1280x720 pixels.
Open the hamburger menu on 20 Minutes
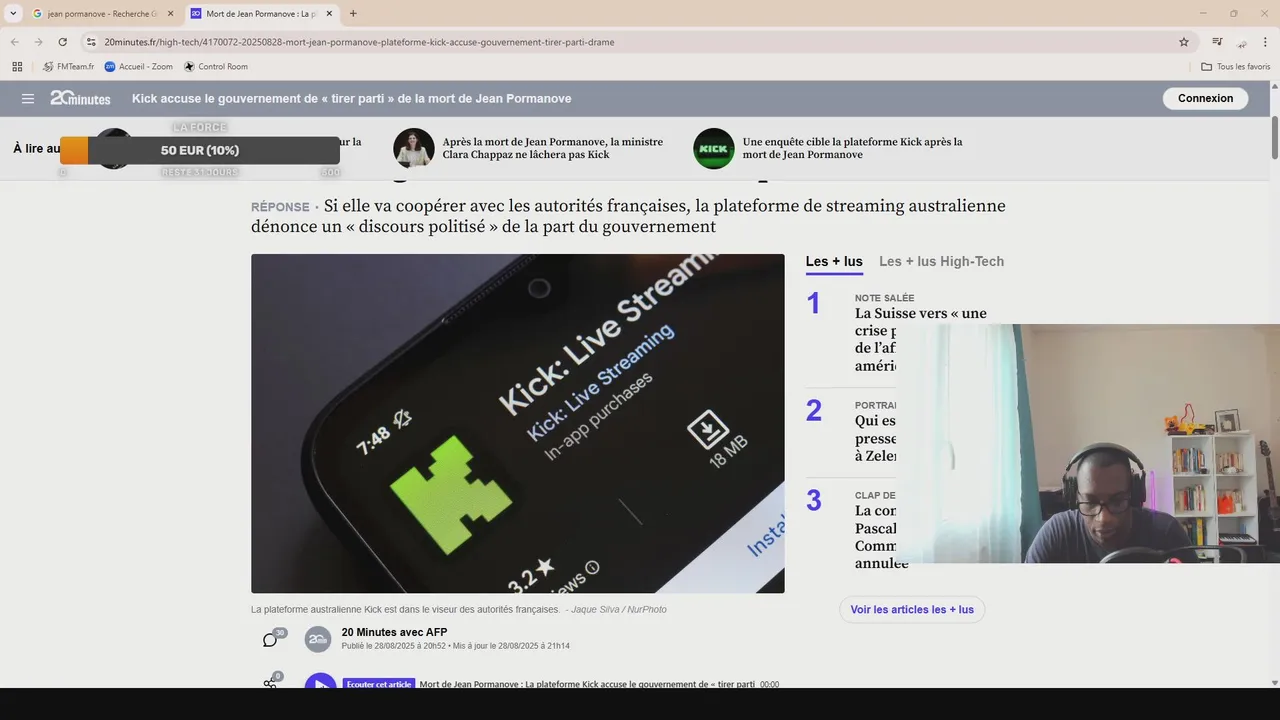pos(28,99)
